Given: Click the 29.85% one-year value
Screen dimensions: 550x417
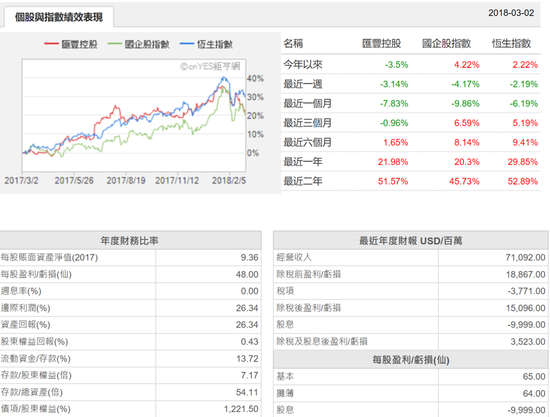Looking at the screenshot, I should [x=523, y=162].
